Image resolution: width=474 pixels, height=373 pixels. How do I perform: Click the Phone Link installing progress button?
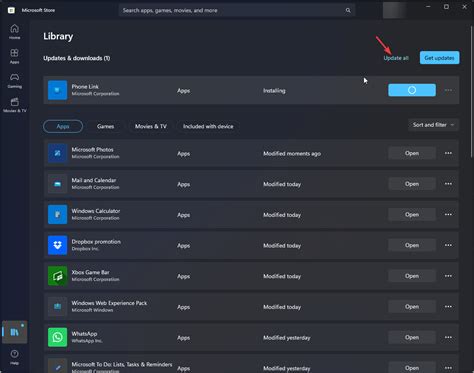[412, 90]
